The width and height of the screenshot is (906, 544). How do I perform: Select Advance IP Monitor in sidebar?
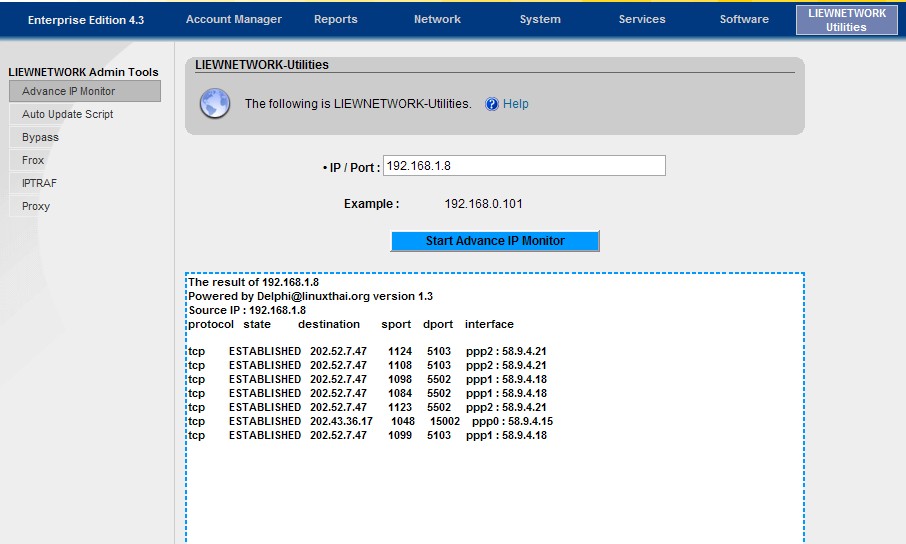click(x=85, y=91)
